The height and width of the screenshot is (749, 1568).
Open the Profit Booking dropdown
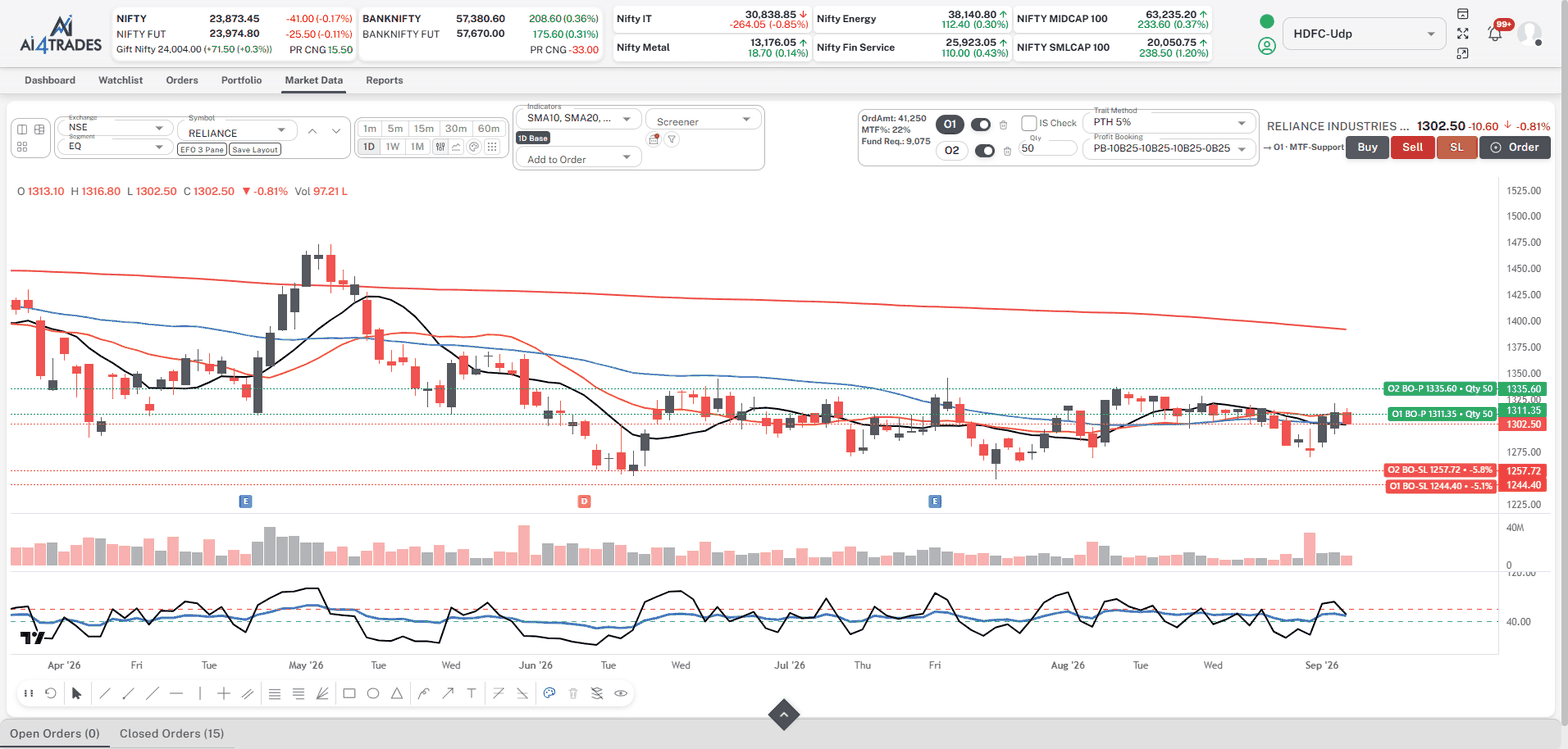pyautogui.click(x=1171, y=149)
